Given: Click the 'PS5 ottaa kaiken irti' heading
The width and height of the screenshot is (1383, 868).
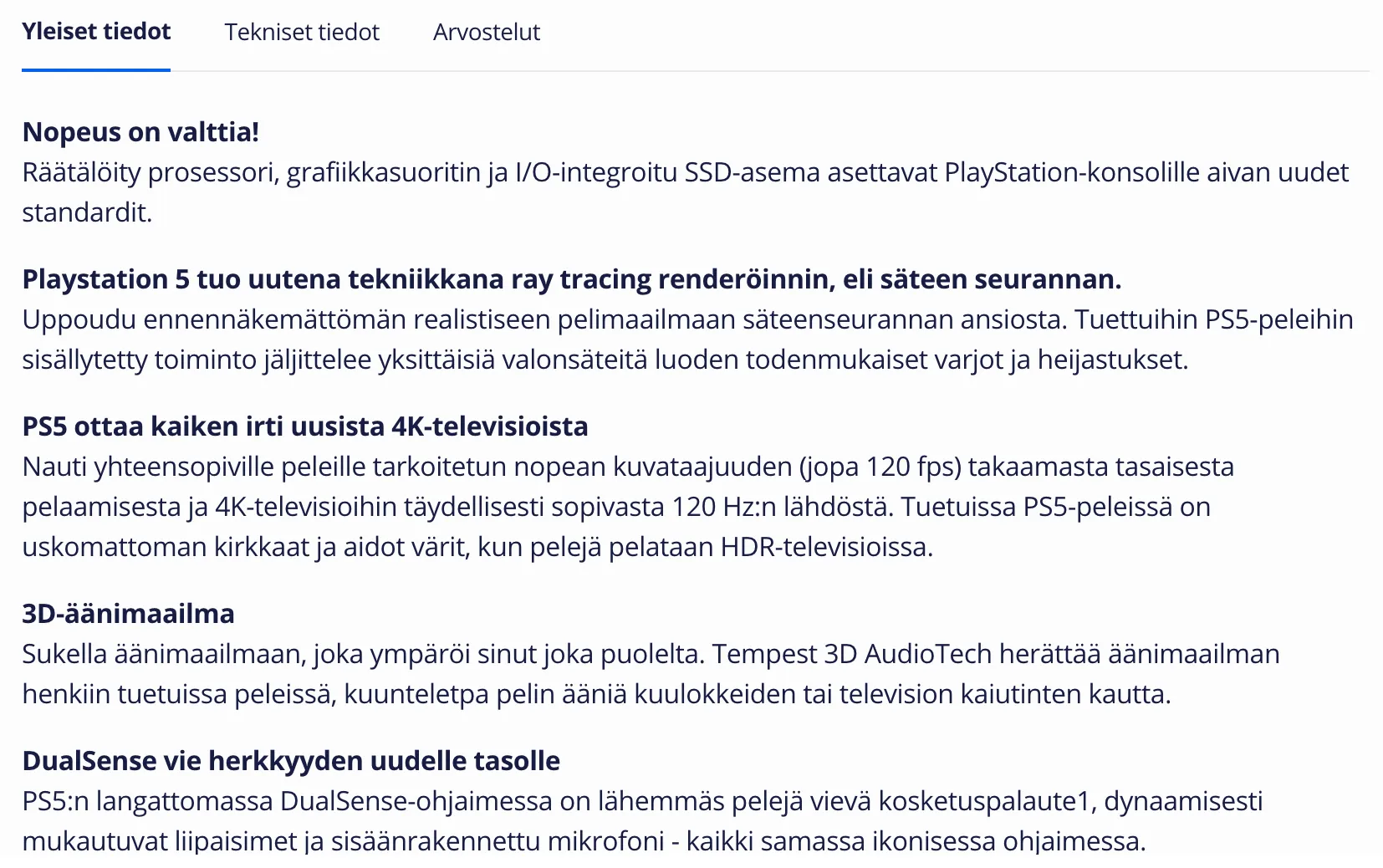Looking at the screenshot, I should (304, 426).
